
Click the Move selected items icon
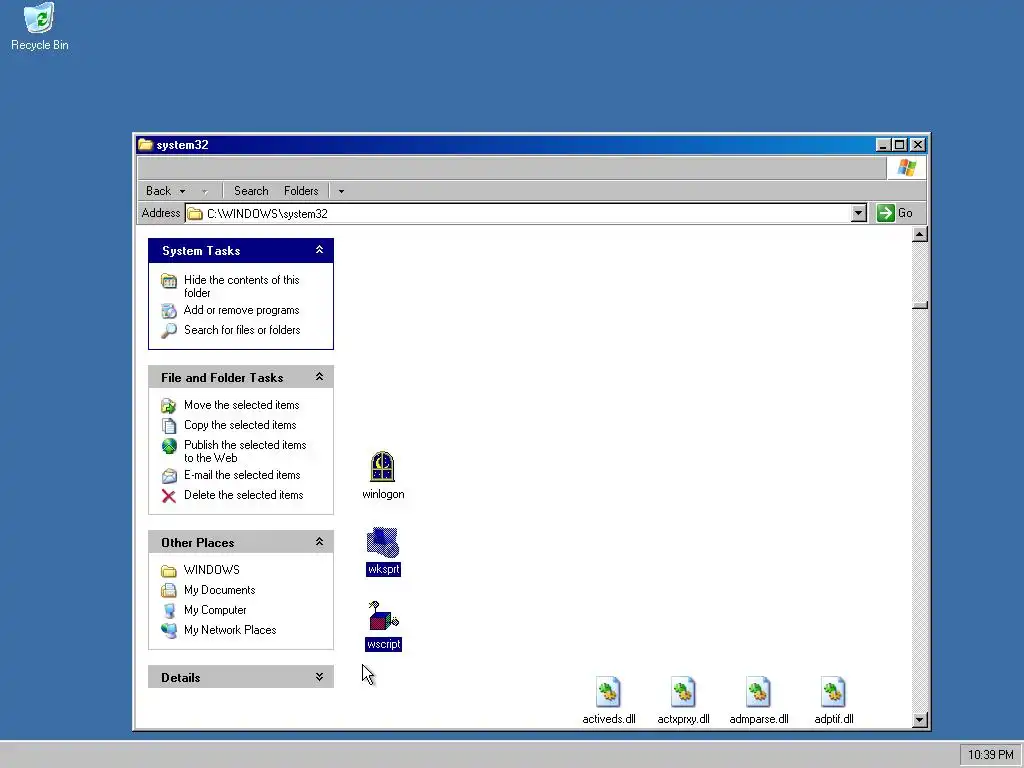tap(168, 406)
